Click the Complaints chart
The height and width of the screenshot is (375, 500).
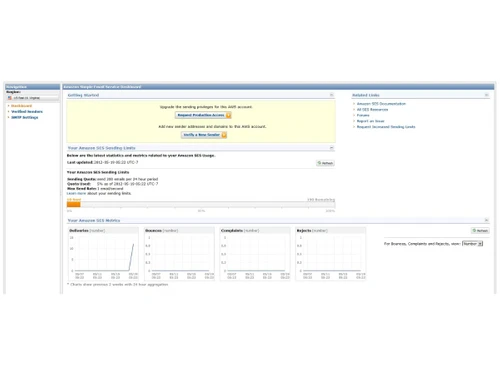point(255,254)
